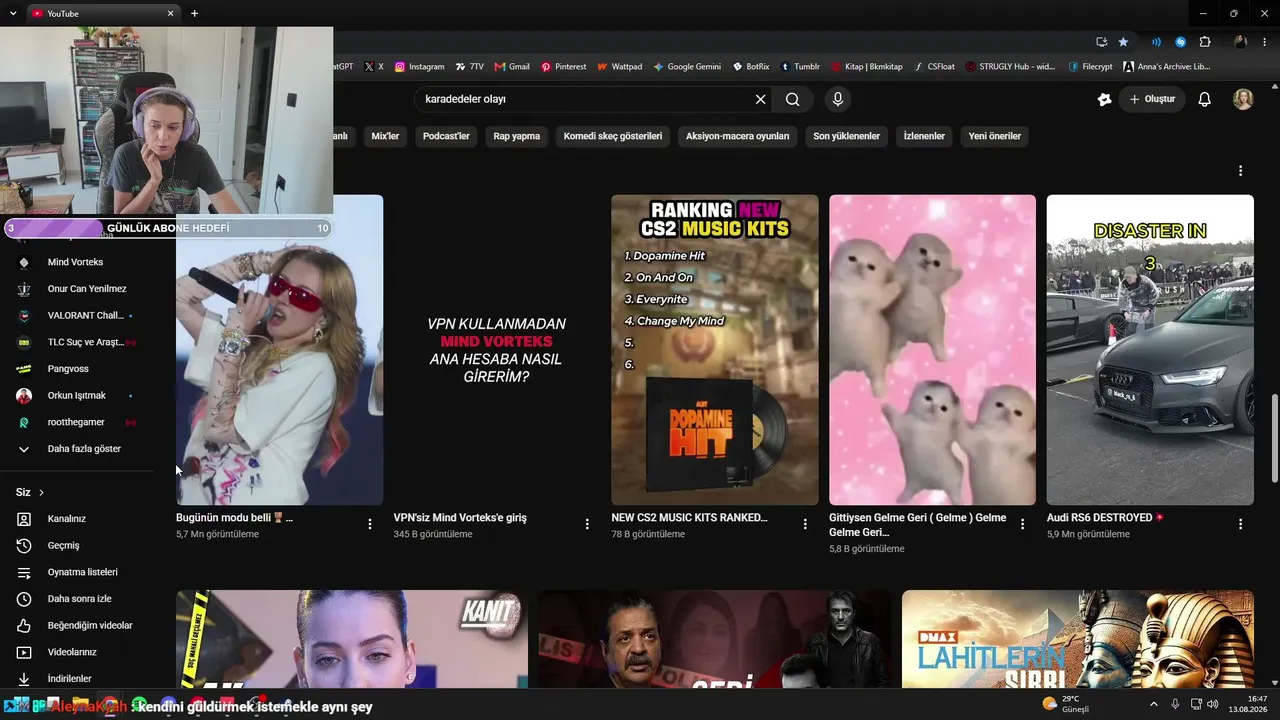The width and height of the screenshot is (1280, 720).
Task: Open options for Gittiysen Gelme Geri short
Action: (x=1023, y=524)
